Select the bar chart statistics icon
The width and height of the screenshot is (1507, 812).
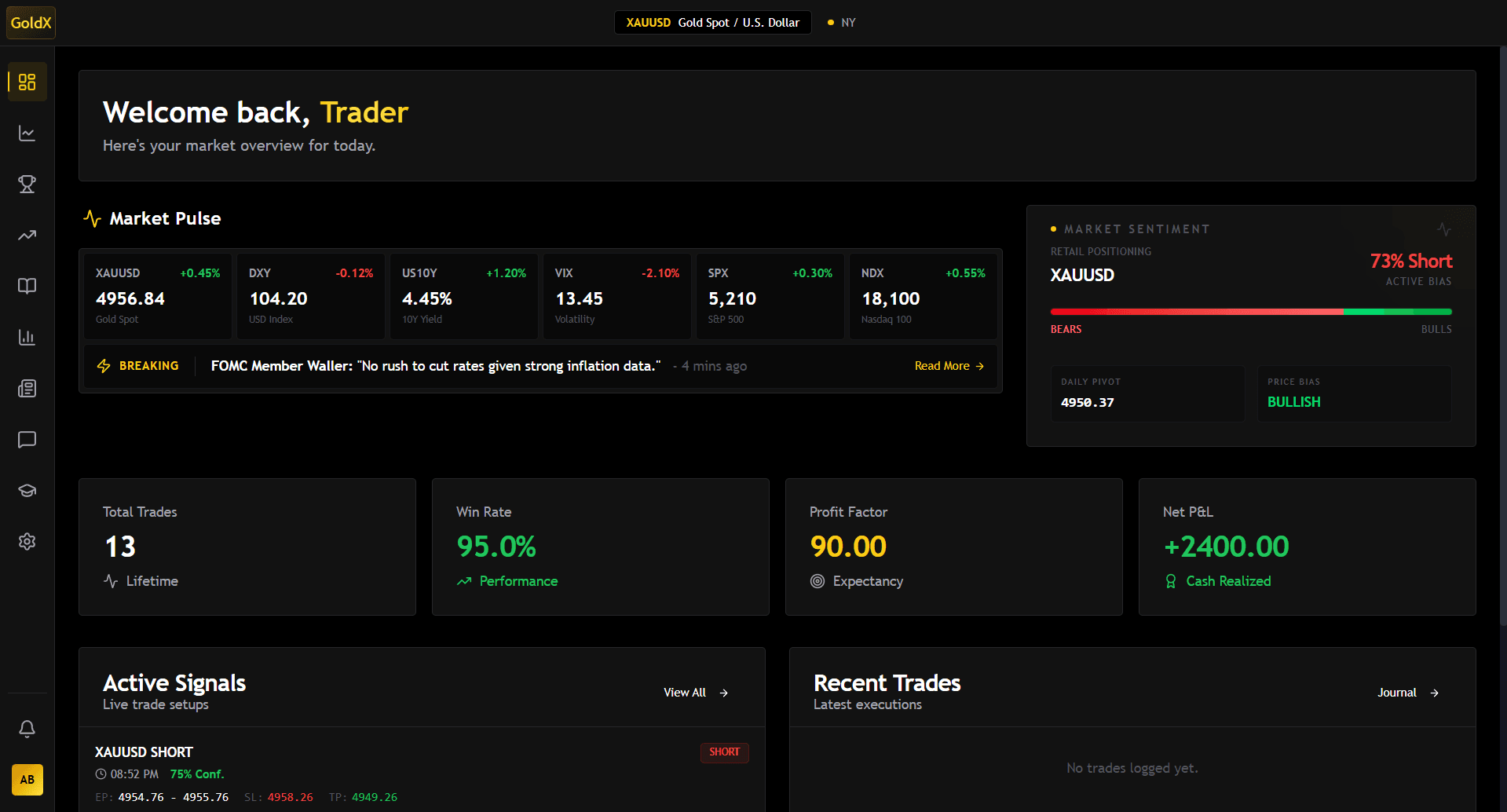click(27, 337)
